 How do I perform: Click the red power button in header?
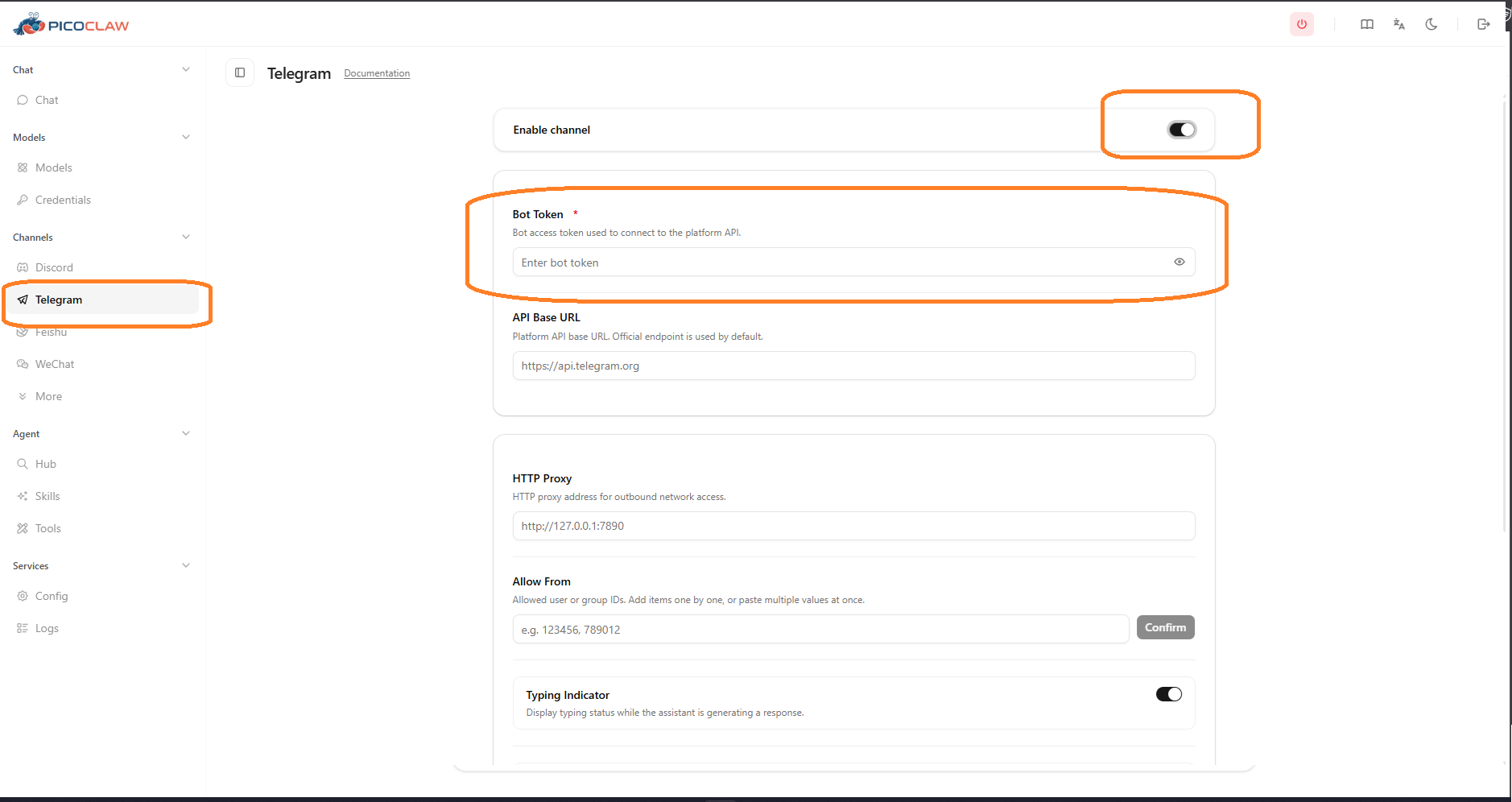pyautogui.click(x=1301, y=24)
